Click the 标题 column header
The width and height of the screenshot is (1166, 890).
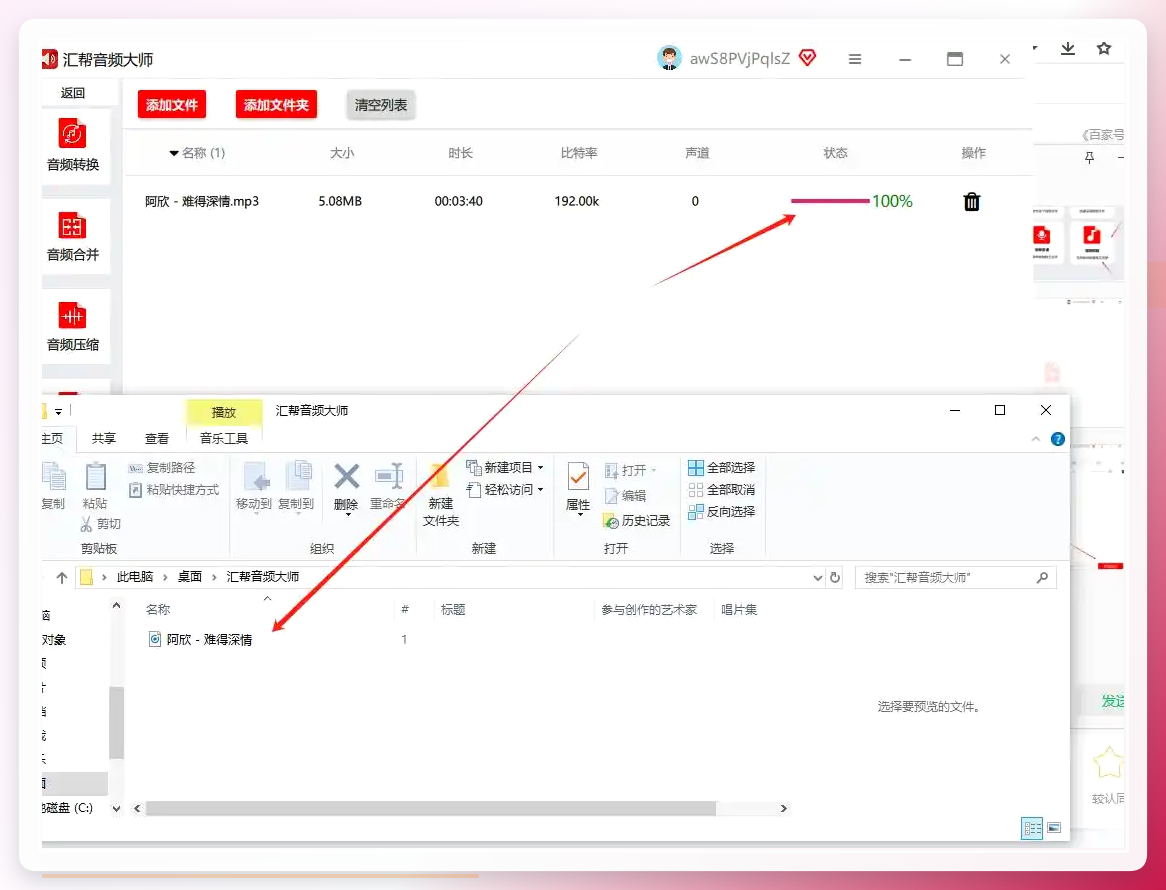tap(453, 610)
